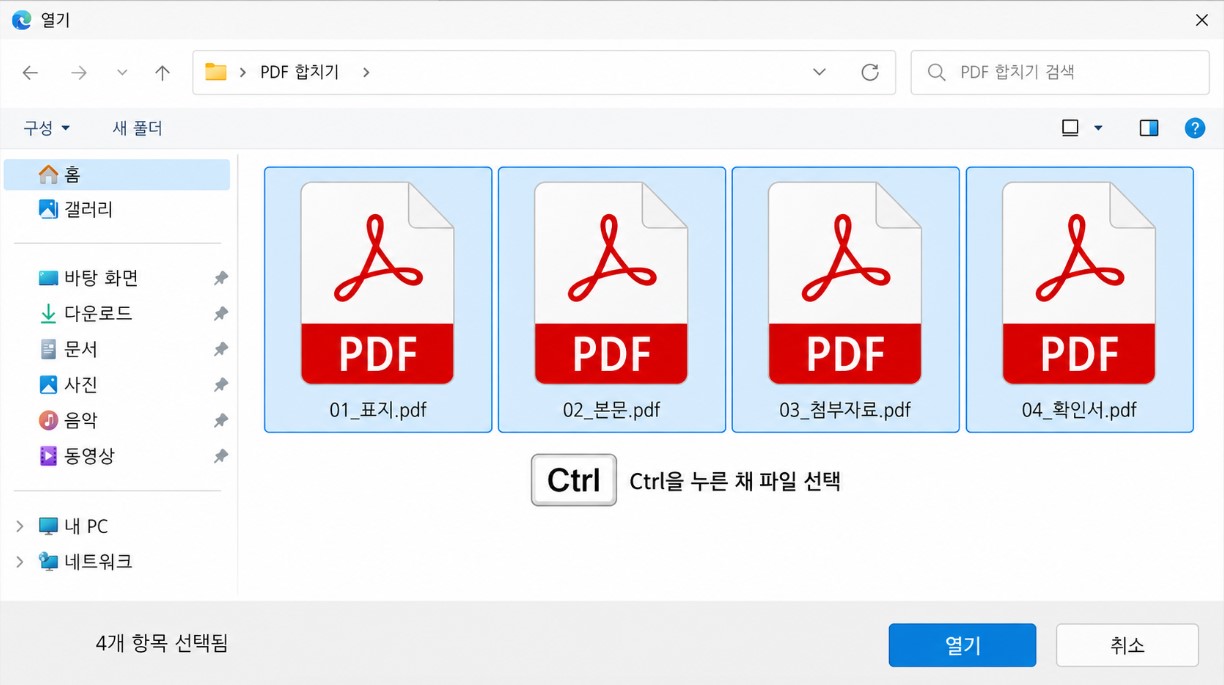Click the file name 02_본문.pdf
The height and width of the screenshot is (685, 1224).
(x=612, y=410)
